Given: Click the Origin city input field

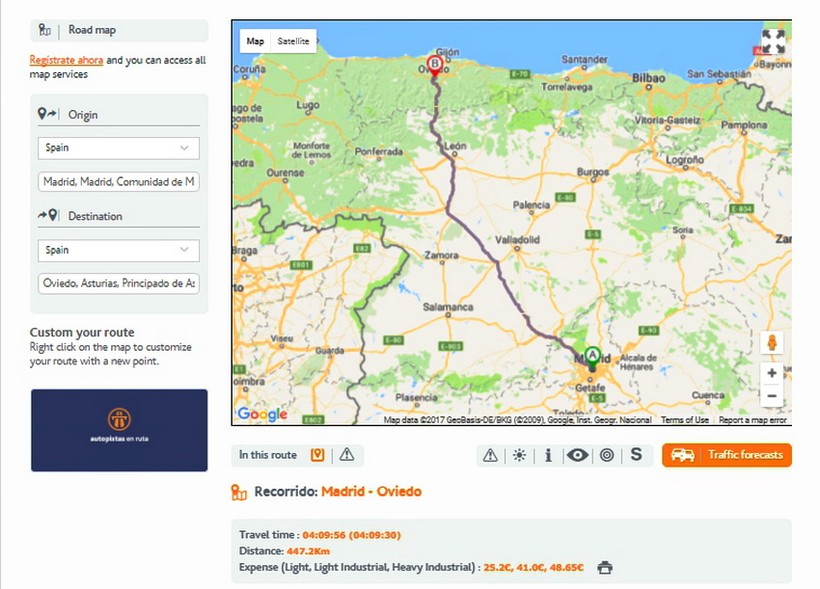Looking at the screenshot, I should point(118,182).
